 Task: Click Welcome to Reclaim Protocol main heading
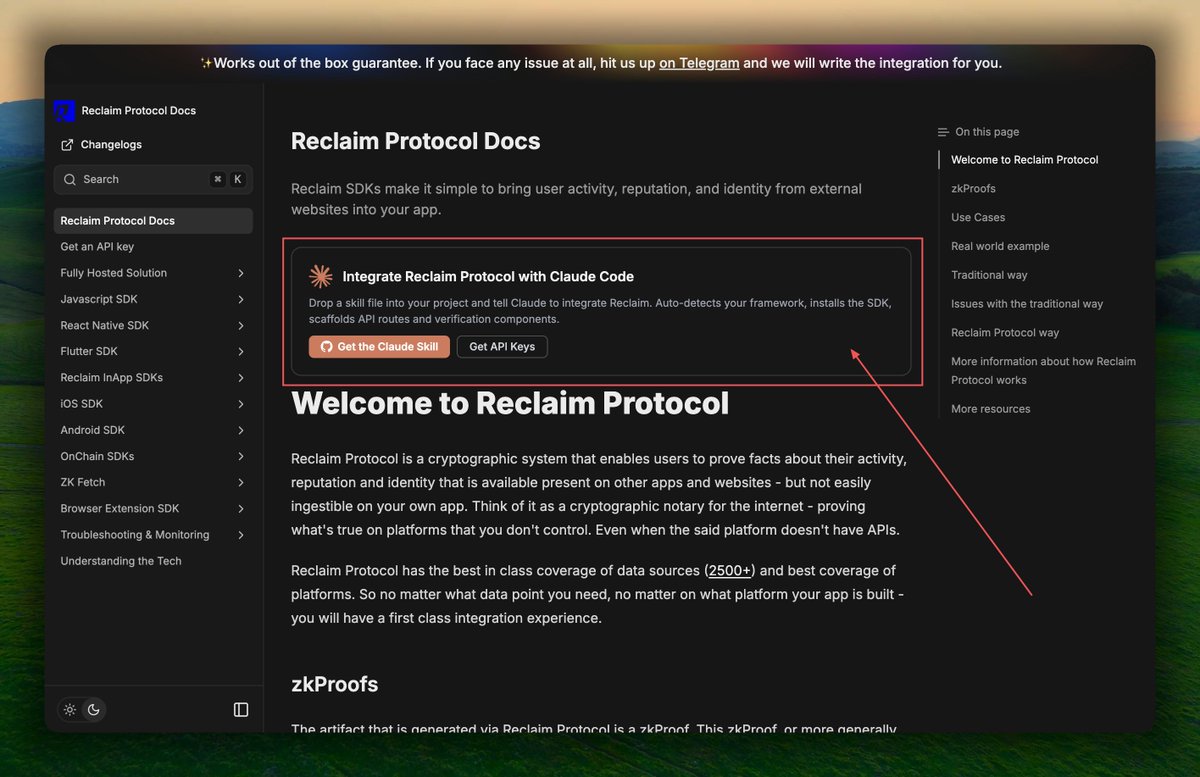tap(510, 403)
